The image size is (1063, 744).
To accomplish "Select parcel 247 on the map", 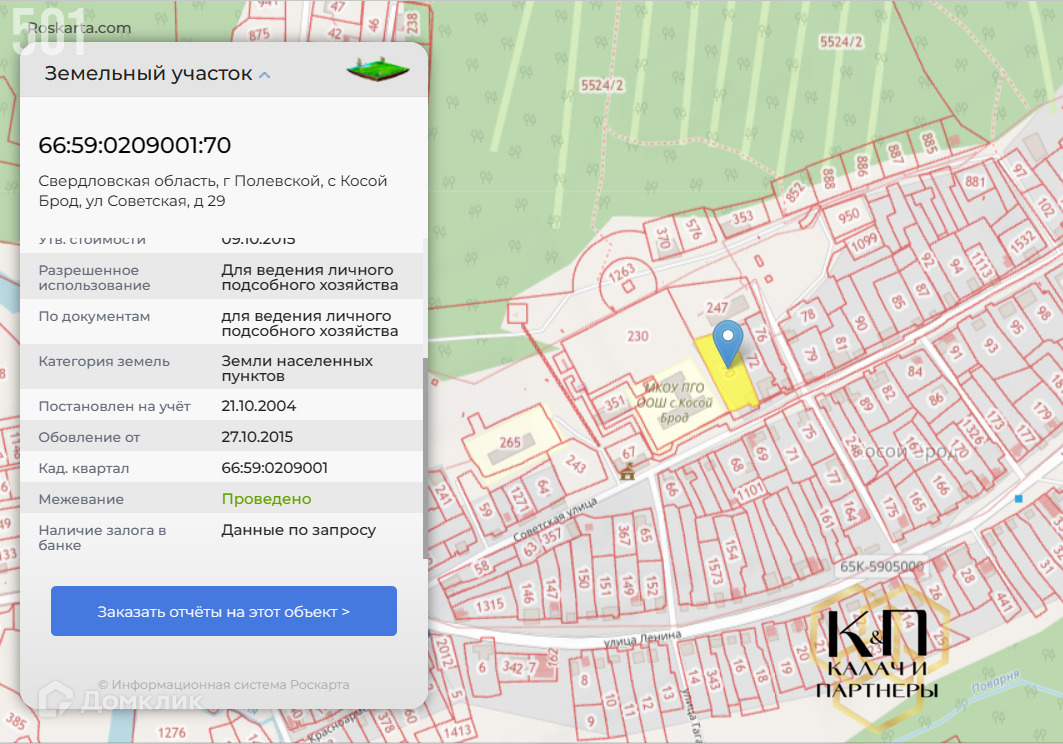I will tap(717, 307).
